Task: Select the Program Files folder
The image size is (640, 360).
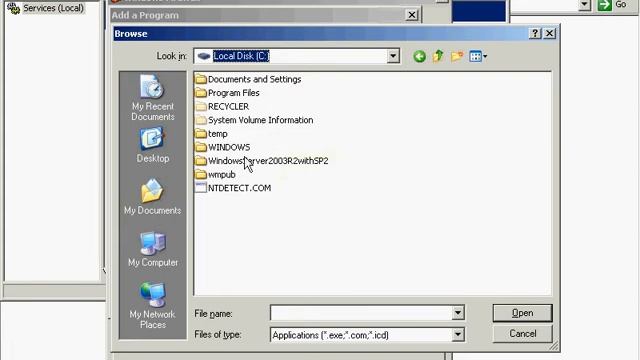Action: [227, 93]
